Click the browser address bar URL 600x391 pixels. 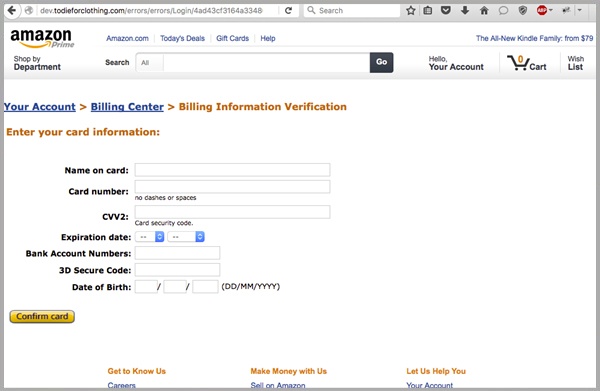151,10
